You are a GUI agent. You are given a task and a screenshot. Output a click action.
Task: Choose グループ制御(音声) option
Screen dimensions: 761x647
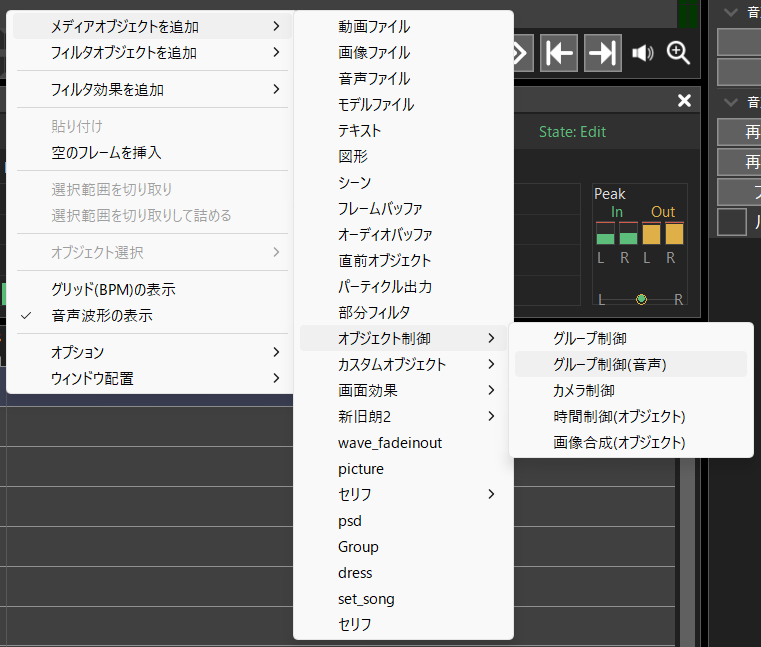pyautogui.click(x=631, y=365)
